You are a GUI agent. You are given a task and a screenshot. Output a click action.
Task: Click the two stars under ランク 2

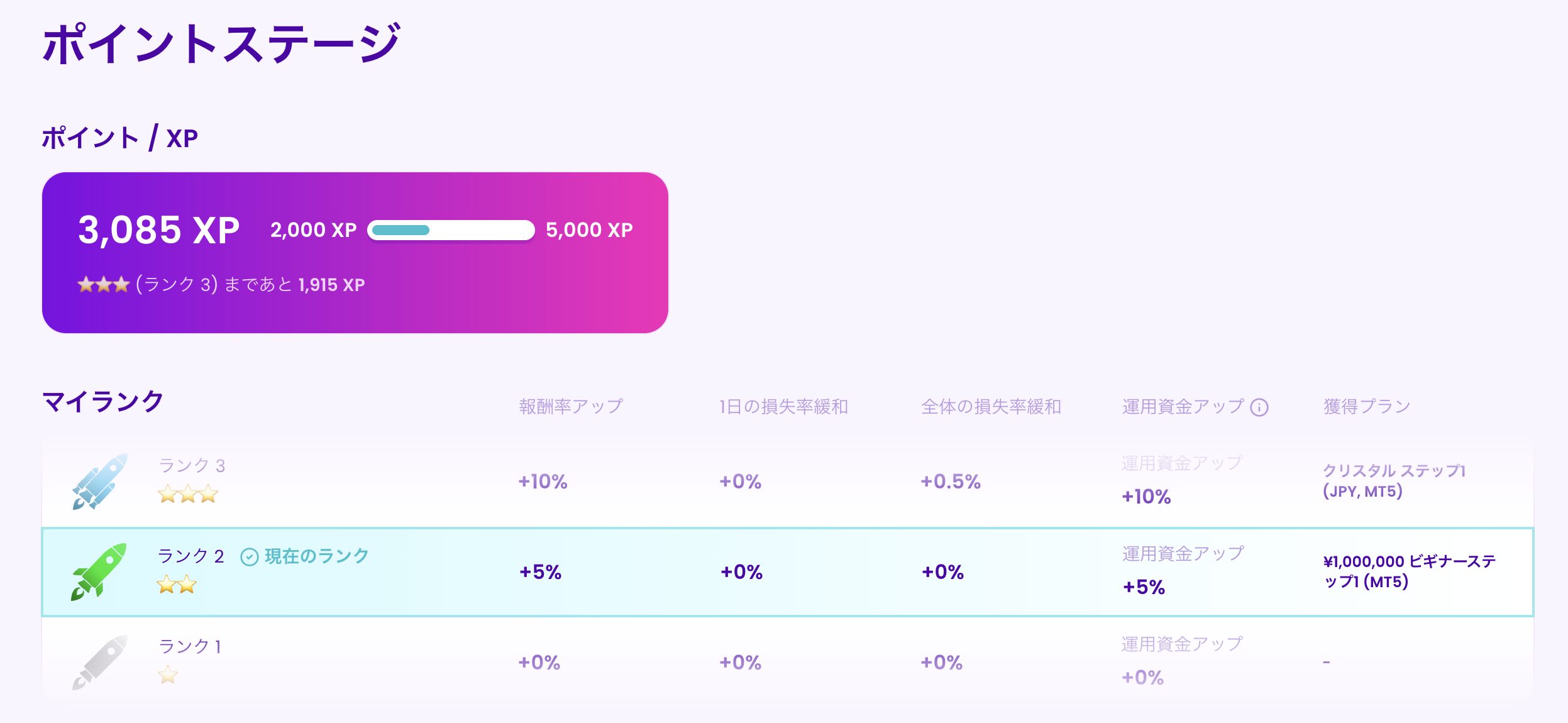177,585
